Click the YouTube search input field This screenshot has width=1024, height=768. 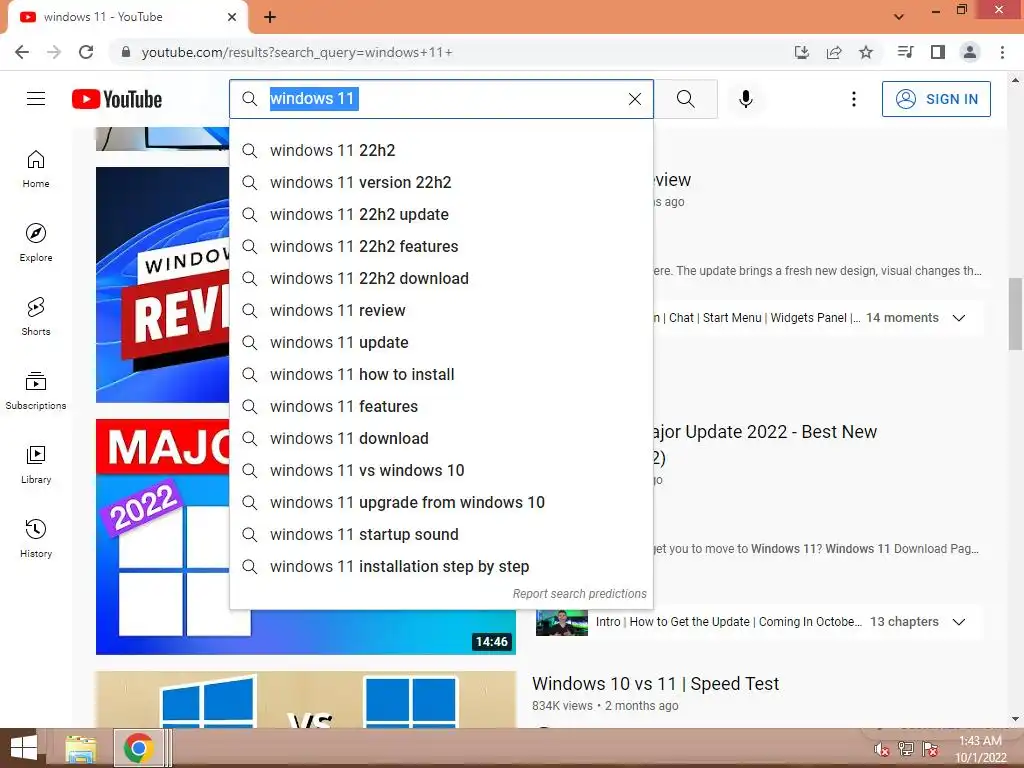(441, 99)
